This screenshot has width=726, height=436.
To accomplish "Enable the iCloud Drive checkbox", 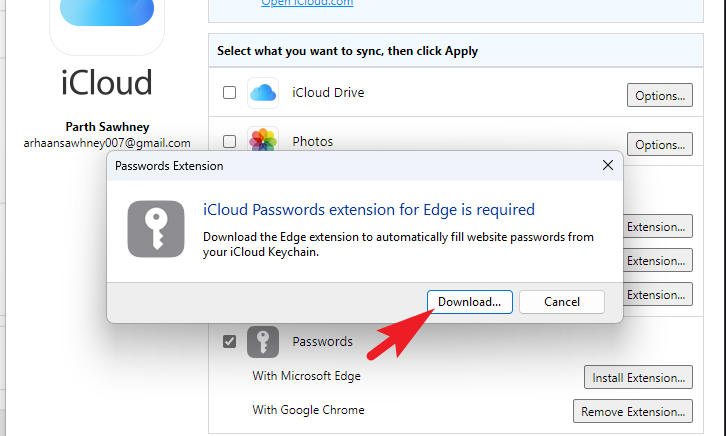I will click(229, 93).
